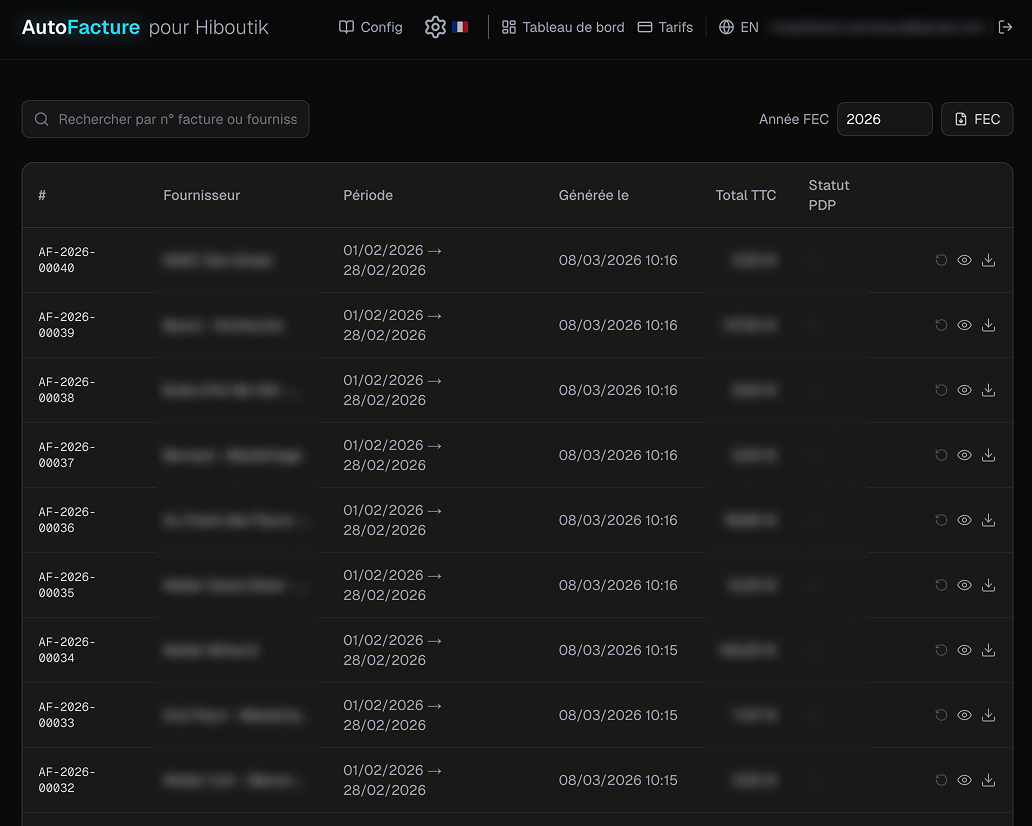Open Tableau de bord from the header

[562, 27]
